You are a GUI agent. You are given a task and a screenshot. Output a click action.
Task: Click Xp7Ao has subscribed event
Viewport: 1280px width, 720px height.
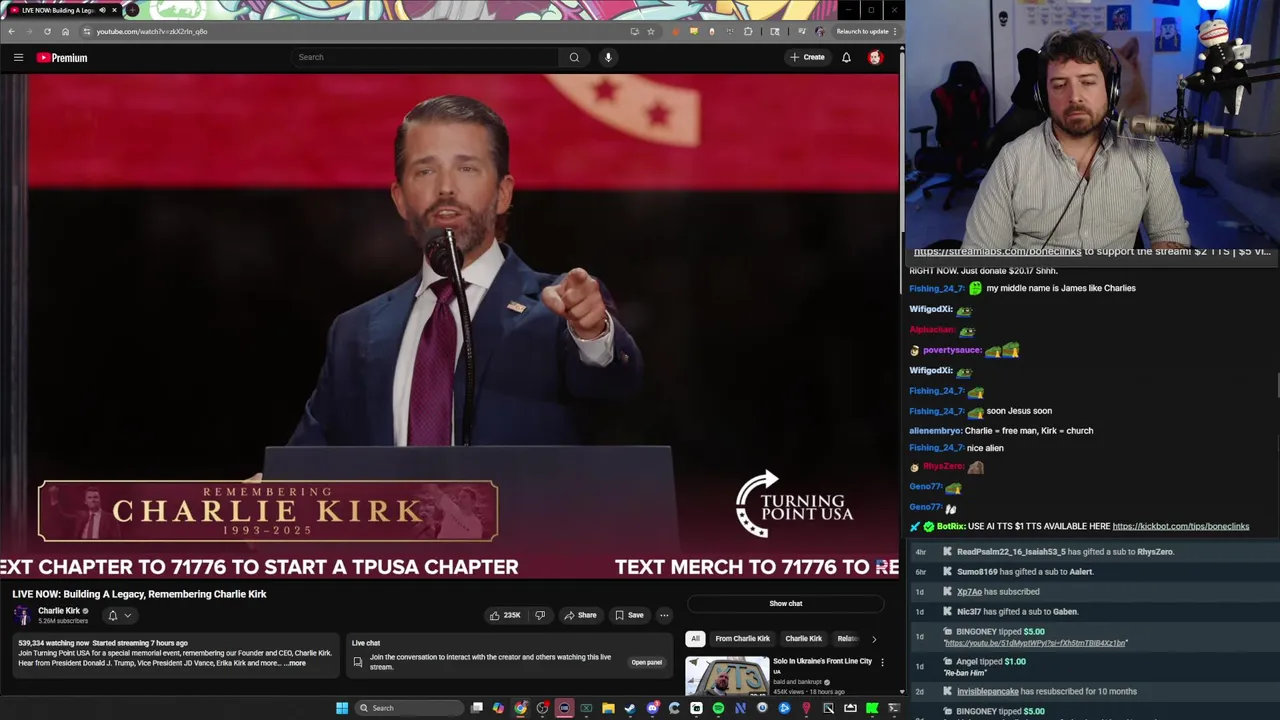point(998,591)
